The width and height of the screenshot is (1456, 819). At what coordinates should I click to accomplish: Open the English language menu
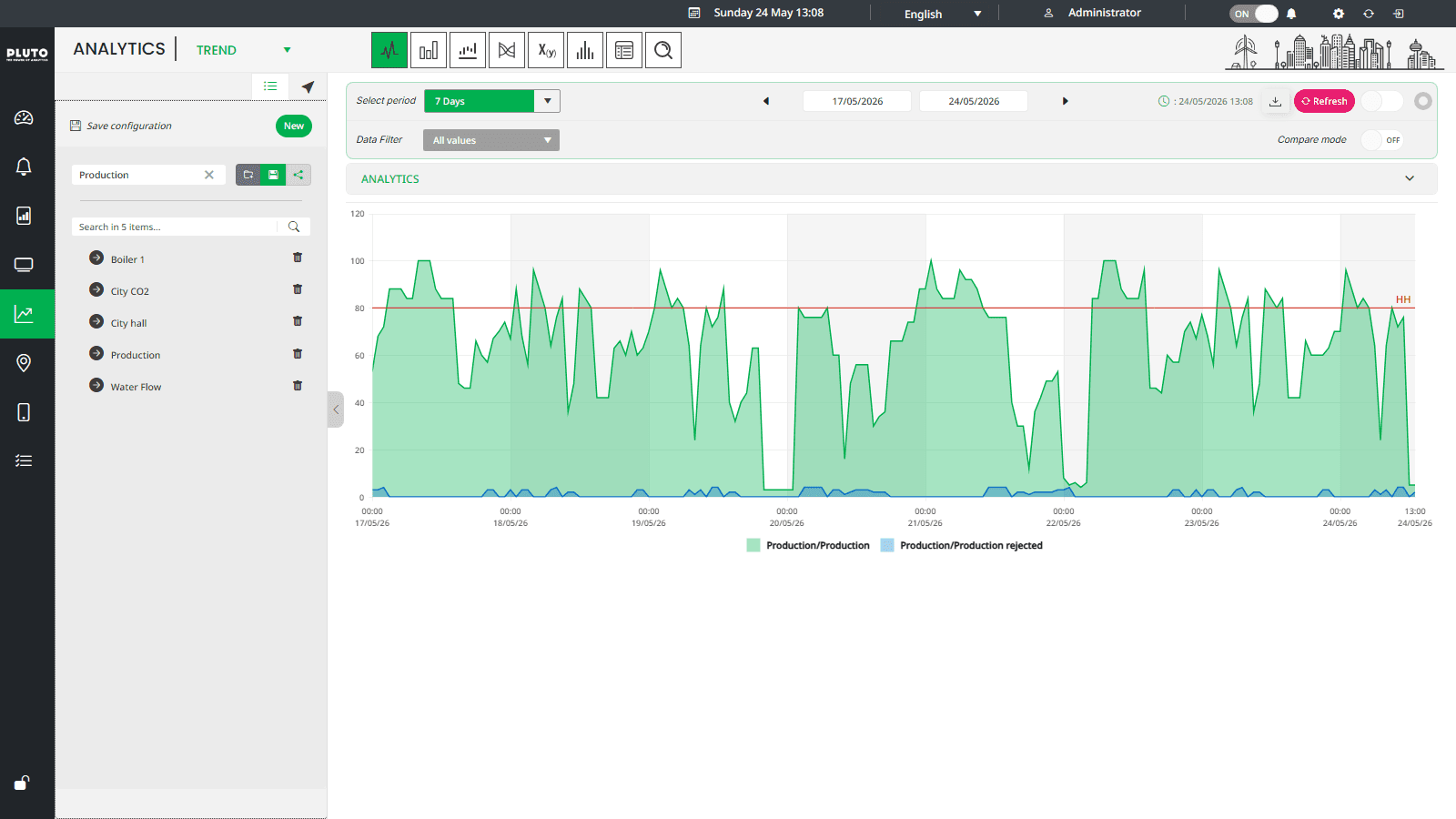coord(943,14)
